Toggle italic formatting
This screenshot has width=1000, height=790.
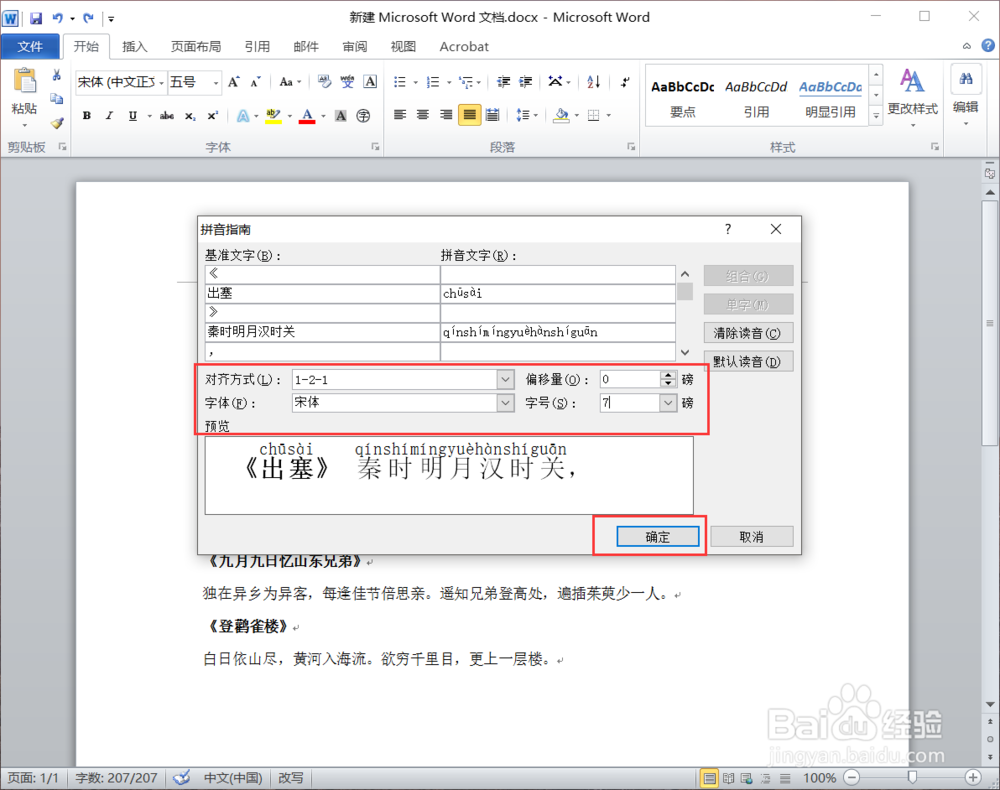(109, 115)
